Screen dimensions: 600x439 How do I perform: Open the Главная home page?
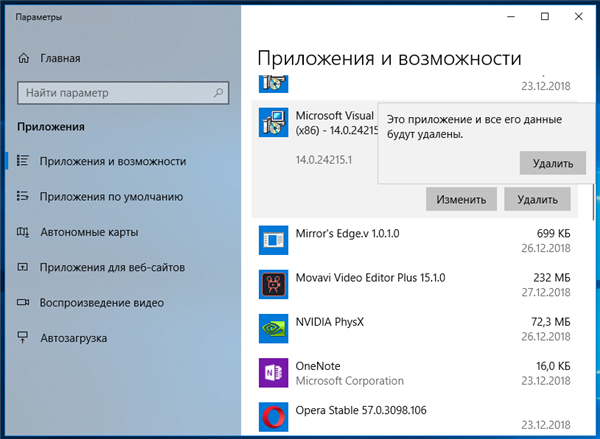click(x=60, y=58)
